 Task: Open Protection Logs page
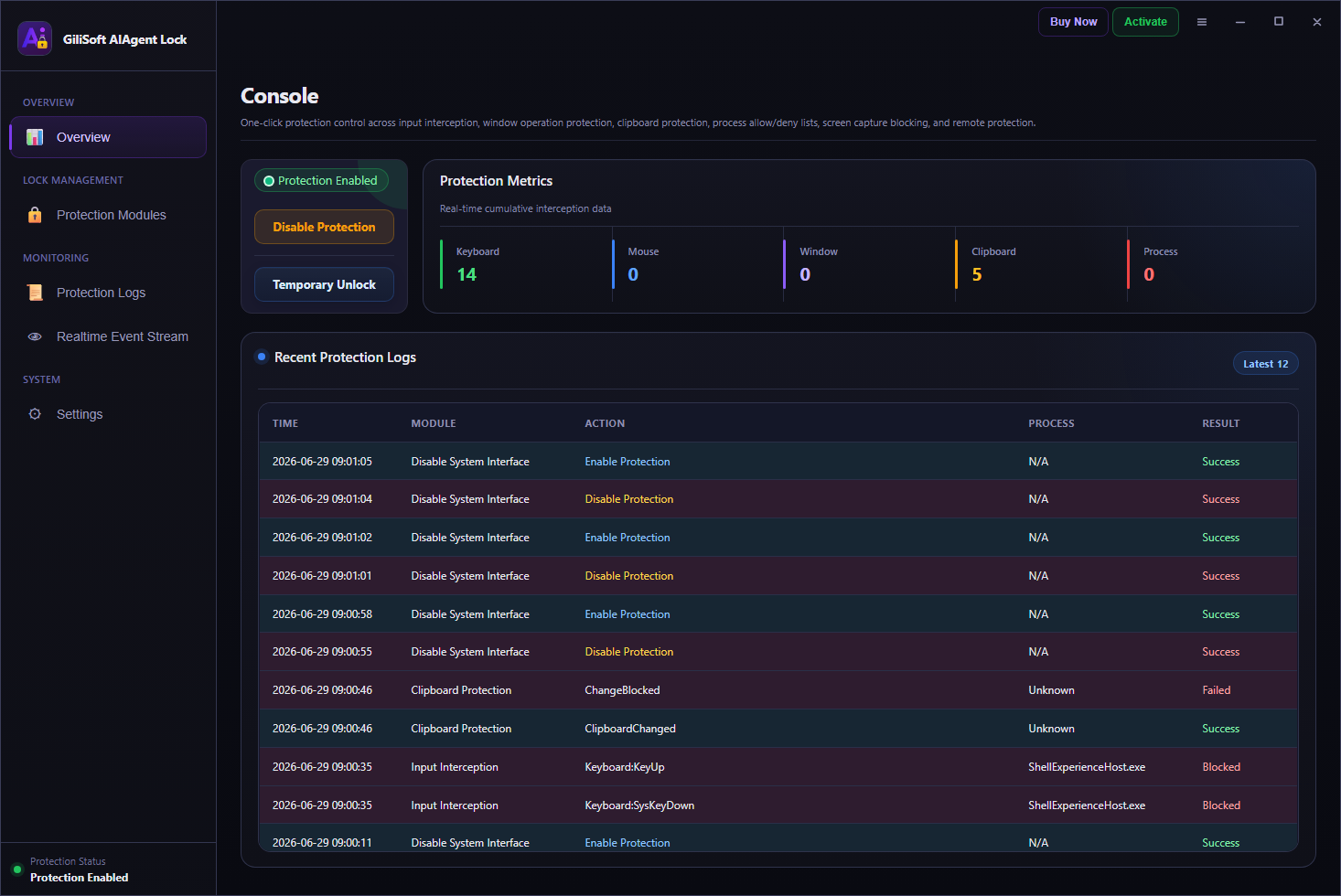(108, 293)
